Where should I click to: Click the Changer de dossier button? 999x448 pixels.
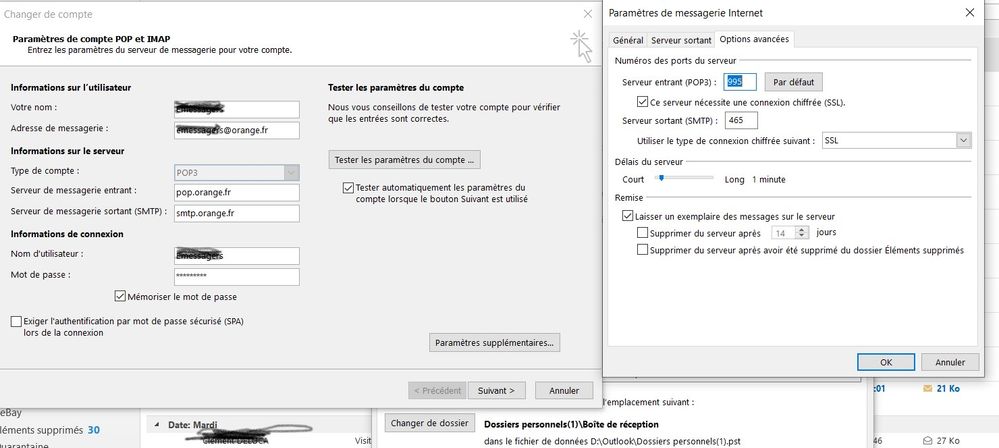[x=429, y=423]
